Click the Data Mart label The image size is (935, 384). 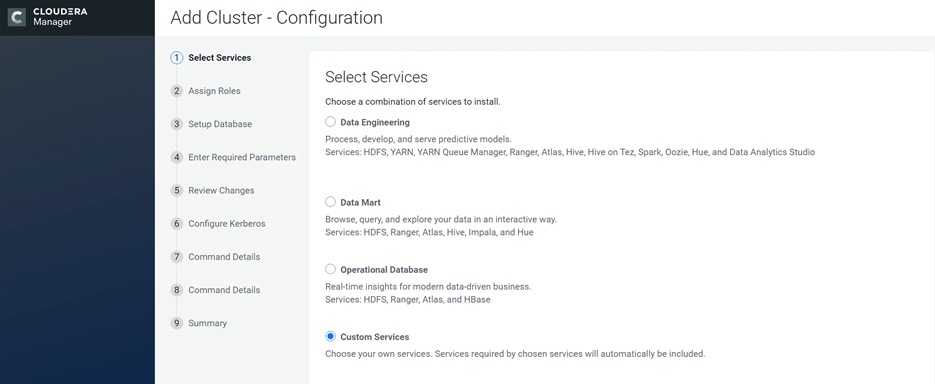360,202
